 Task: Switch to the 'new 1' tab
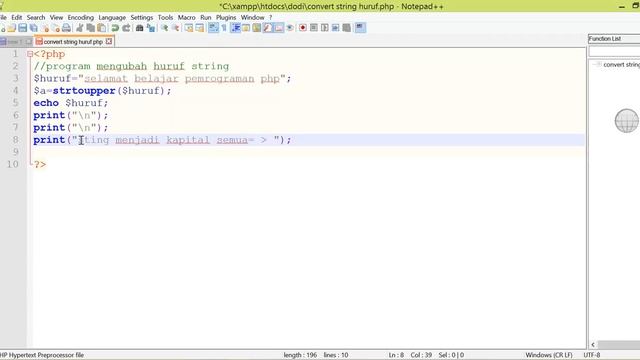click(15, 42)
